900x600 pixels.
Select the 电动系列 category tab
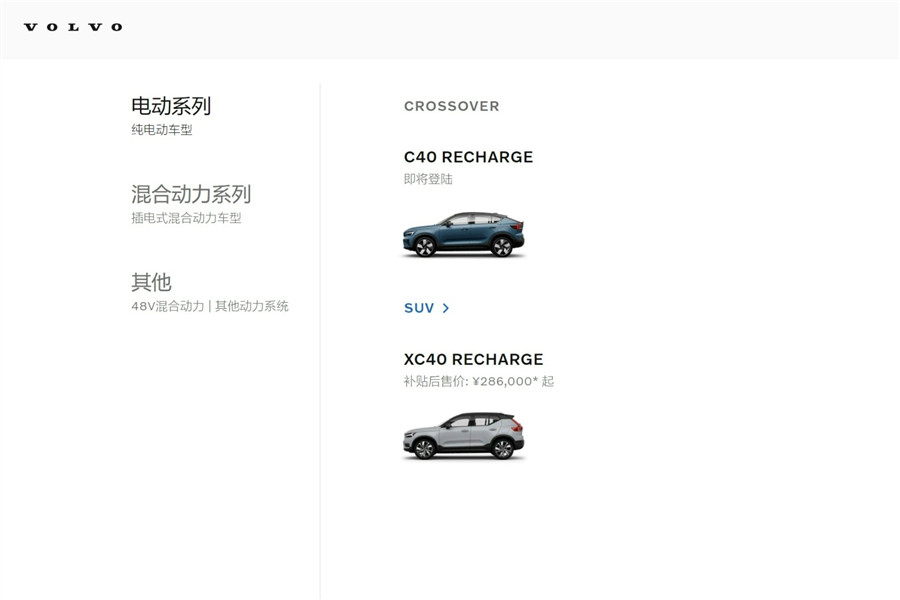pyautogui.click(x=171, y=106)
